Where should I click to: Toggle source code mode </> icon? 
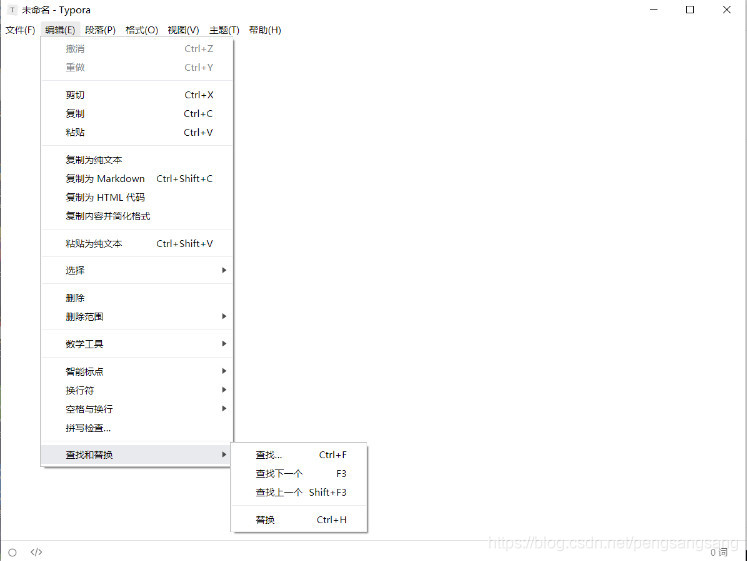pyautogui.click(x=36, y=552)
